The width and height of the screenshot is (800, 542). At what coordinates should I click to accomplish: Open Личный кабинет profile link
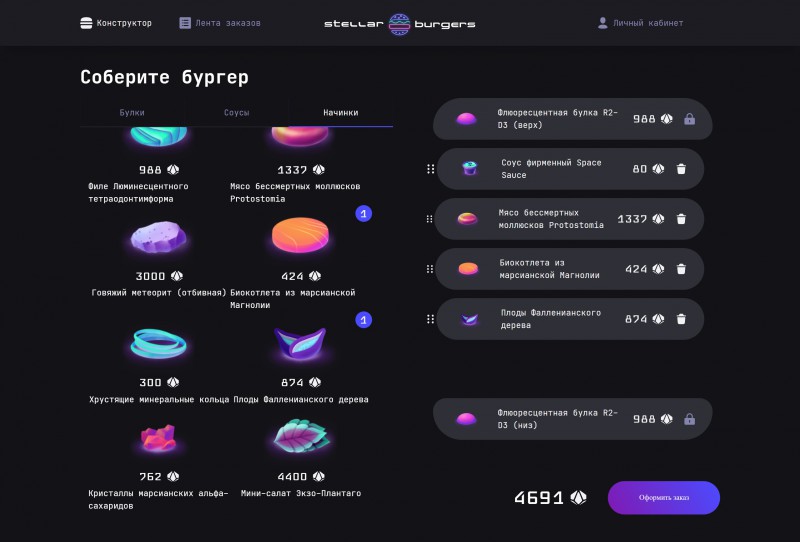pos(640,23)
